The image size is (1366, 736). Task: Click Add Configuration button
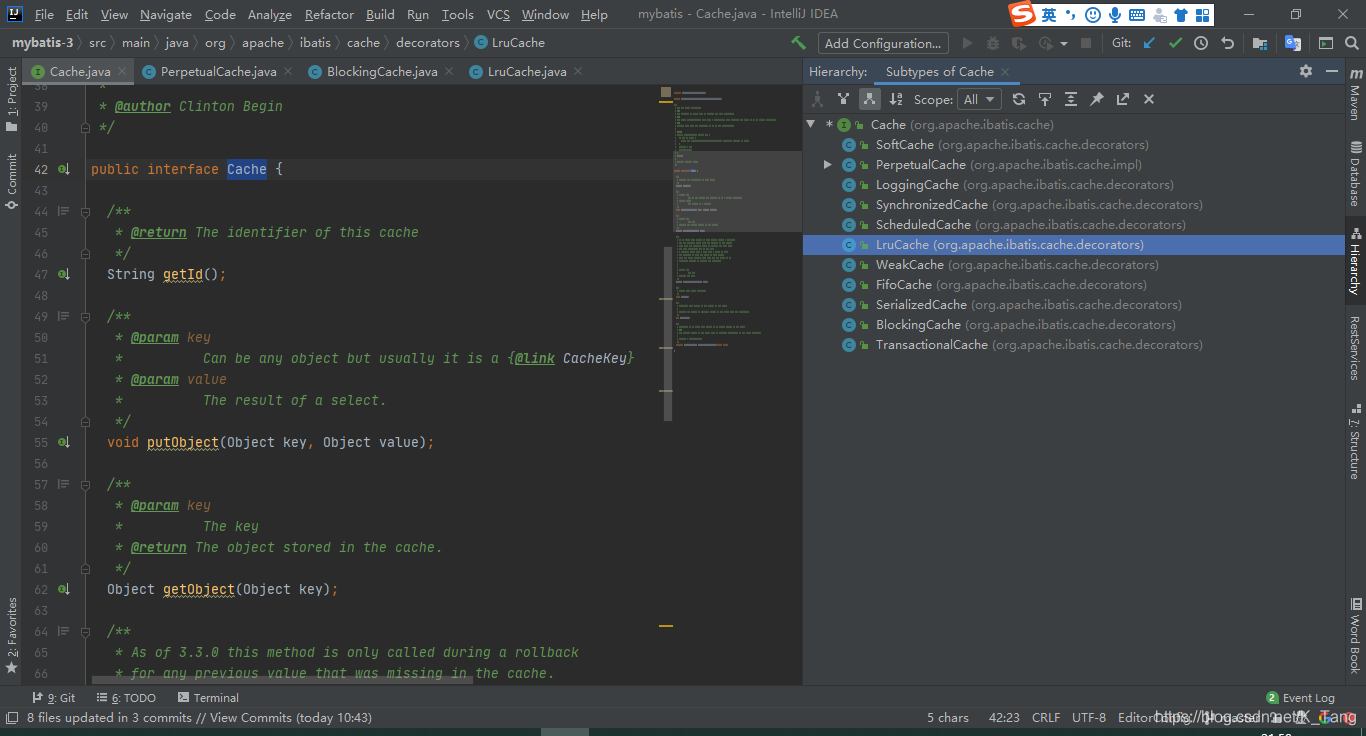pyautogui.click(x=883, y=43)
